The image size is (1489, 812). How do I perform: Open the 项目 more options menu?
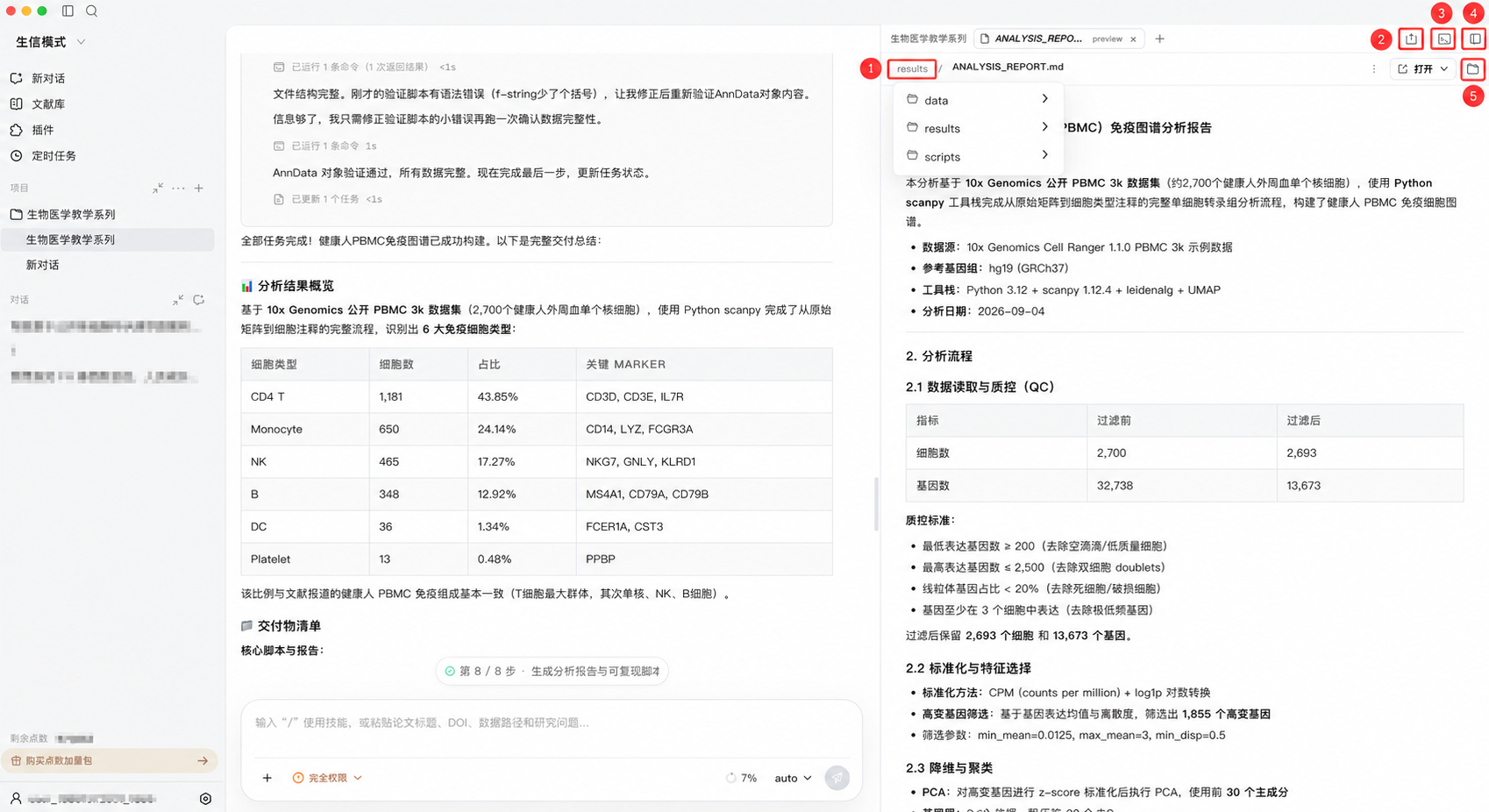[179, 188]
